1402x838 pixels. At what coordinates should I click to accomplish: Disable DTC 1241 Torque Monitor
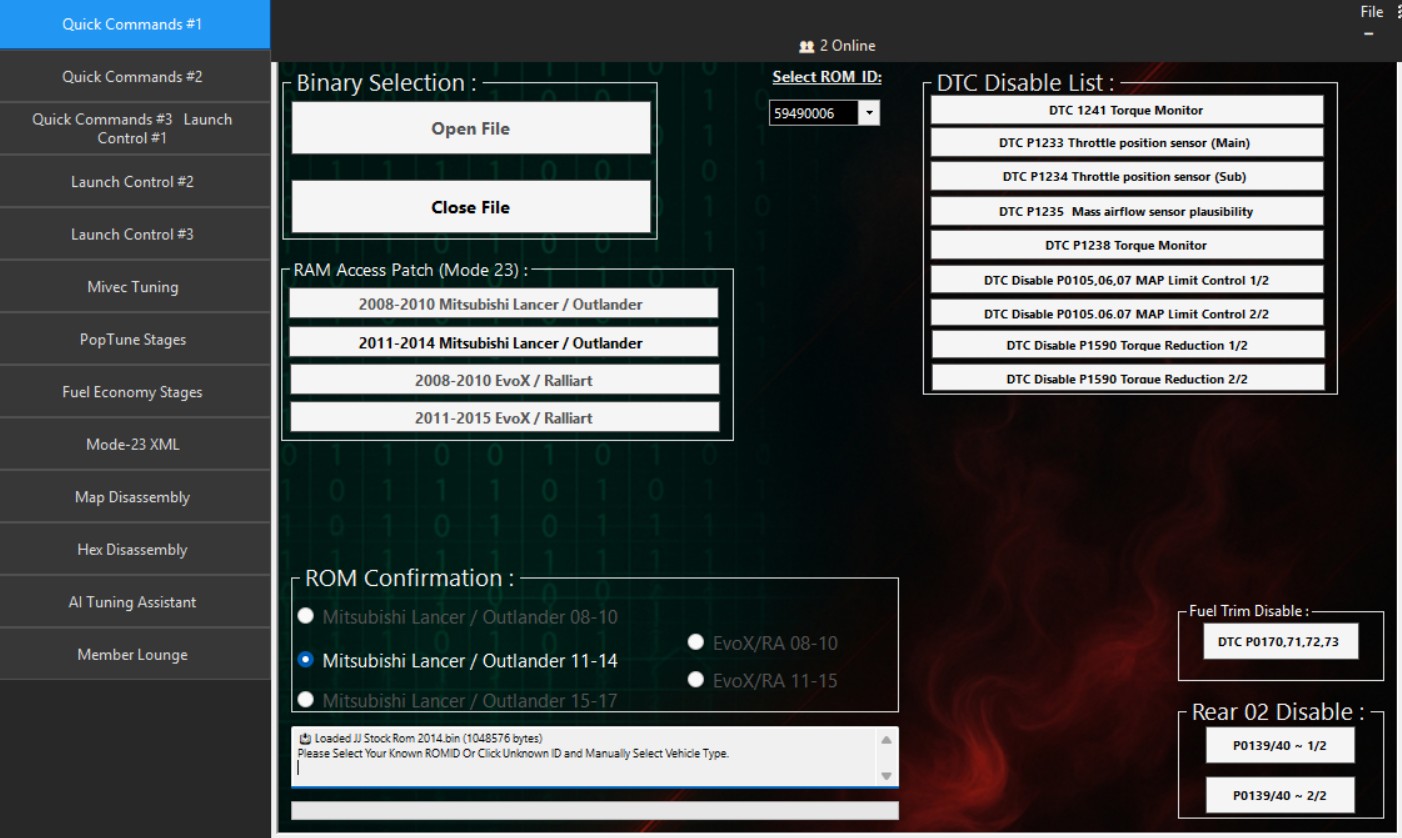pos(1126,110)
